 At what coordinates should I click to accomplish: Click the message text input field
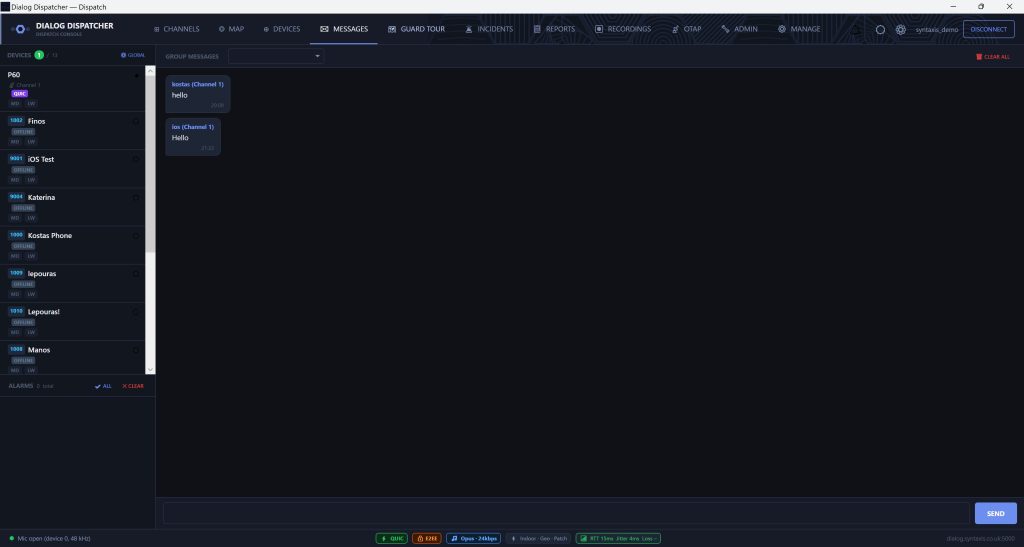(x=566, y=513)
